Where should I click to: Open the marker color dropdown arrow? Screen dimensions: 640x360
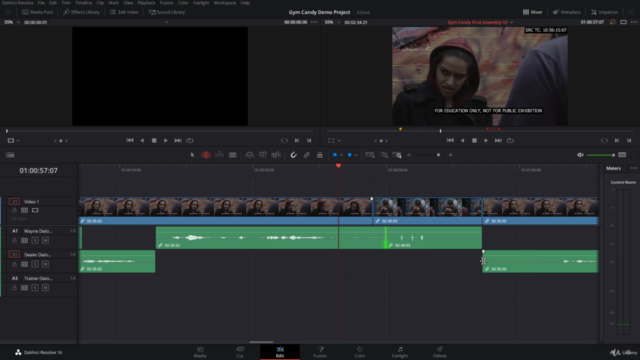356,155
